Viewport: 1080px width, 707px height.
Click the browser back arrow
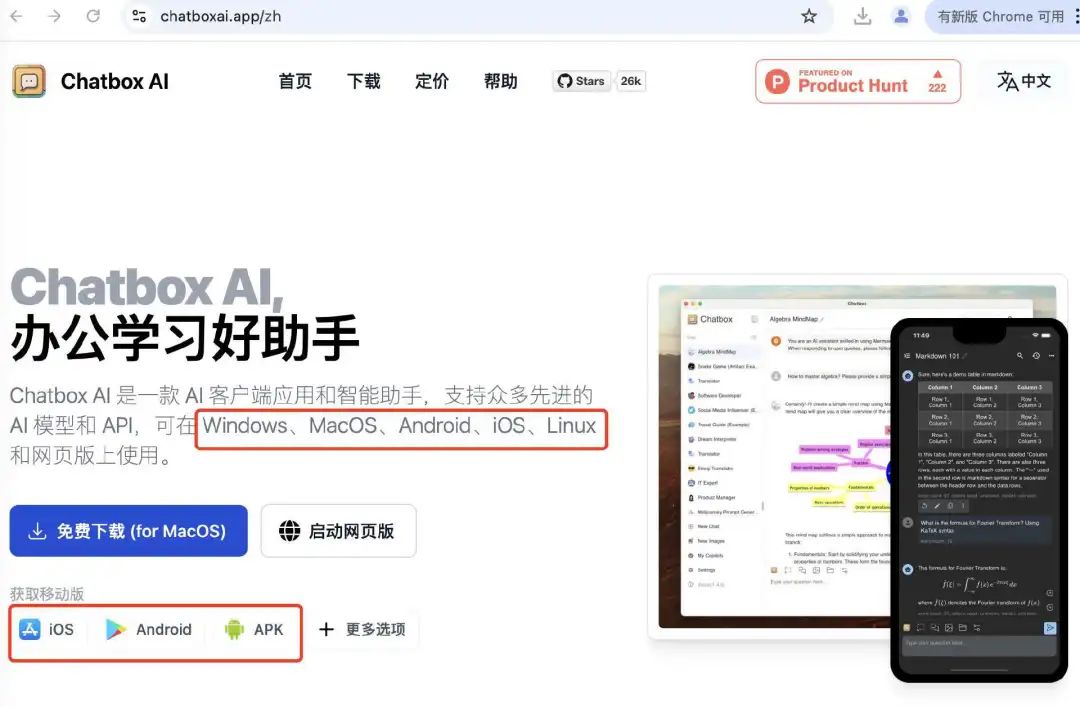pos(17,16)
